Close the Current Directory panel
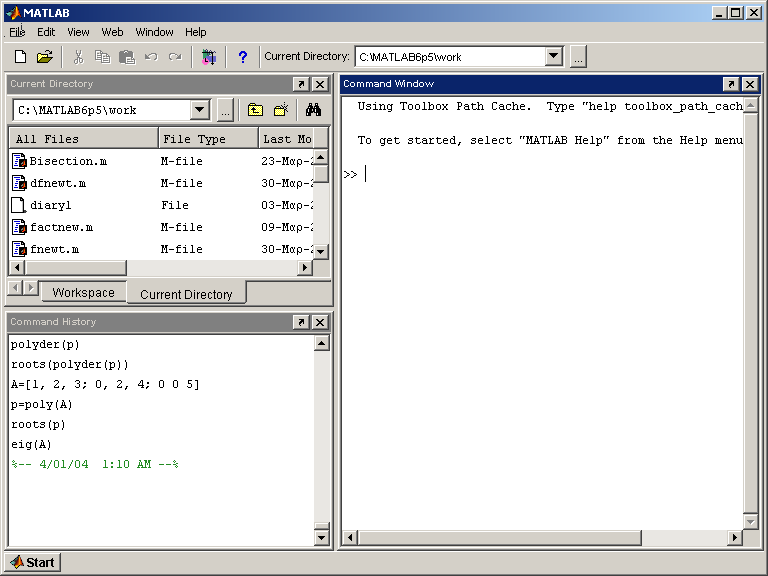This screenshot has width=768, height=576. tap(320, 84)
